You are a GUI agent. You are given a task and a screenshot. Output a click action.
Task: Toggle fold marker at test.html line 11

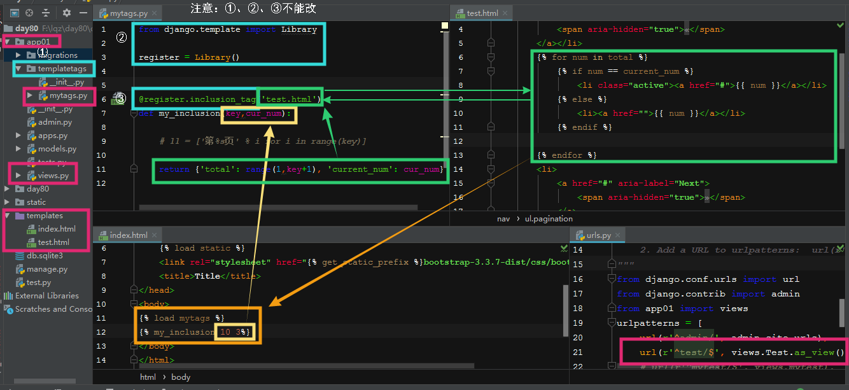(492, 127)
